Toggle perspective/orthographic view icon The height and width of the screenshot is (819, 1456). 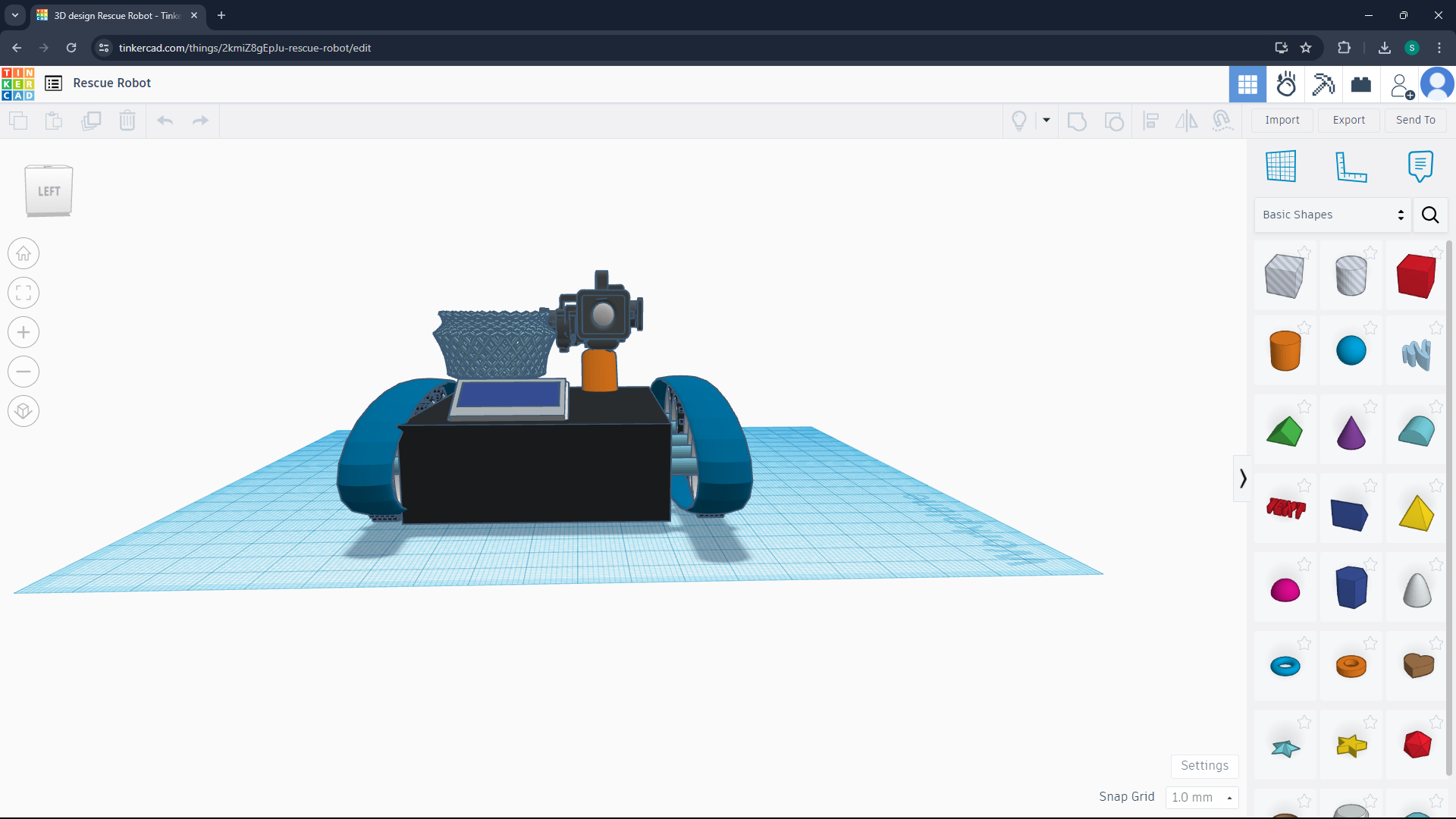point(24,411)
